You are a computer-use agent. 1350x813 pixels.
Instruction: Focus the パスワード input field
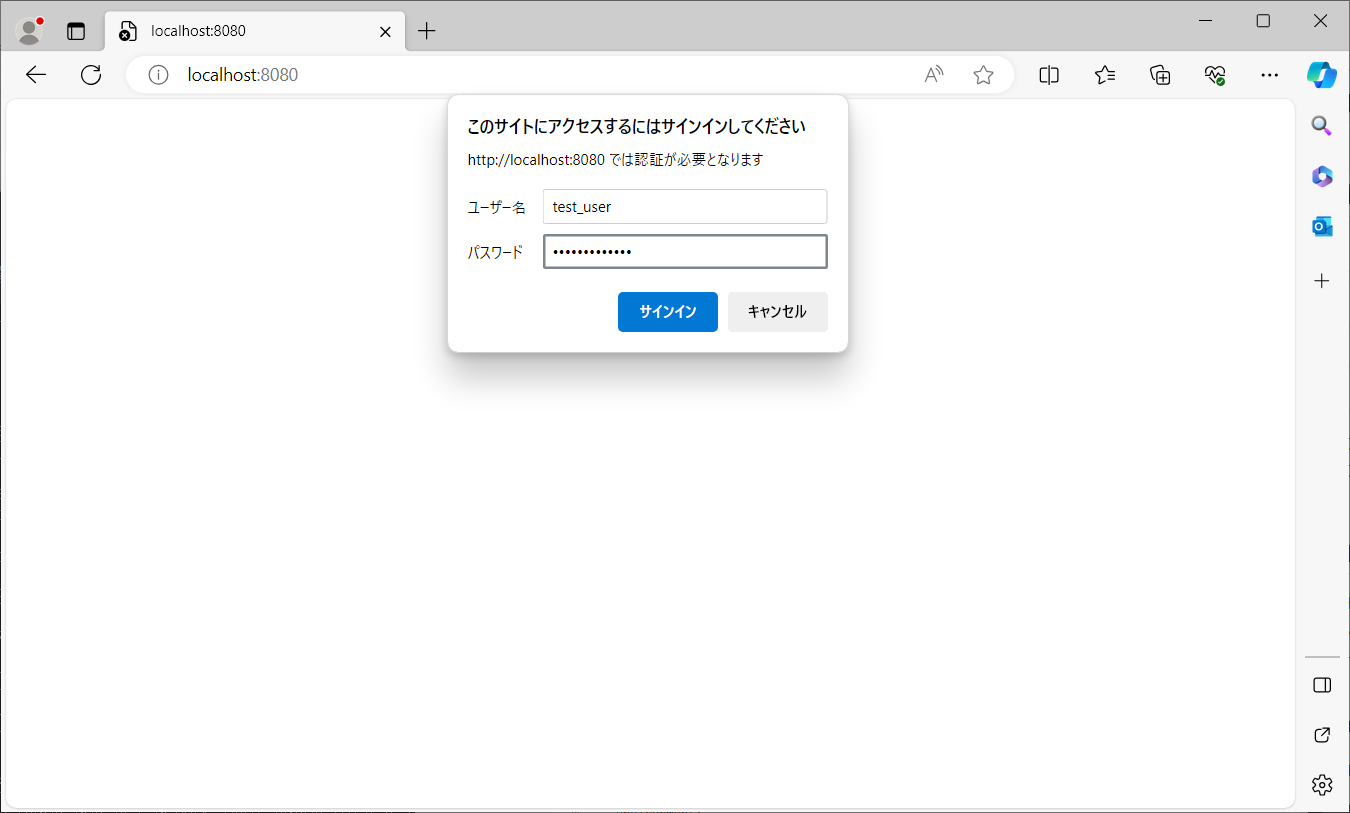click(685, 252)
